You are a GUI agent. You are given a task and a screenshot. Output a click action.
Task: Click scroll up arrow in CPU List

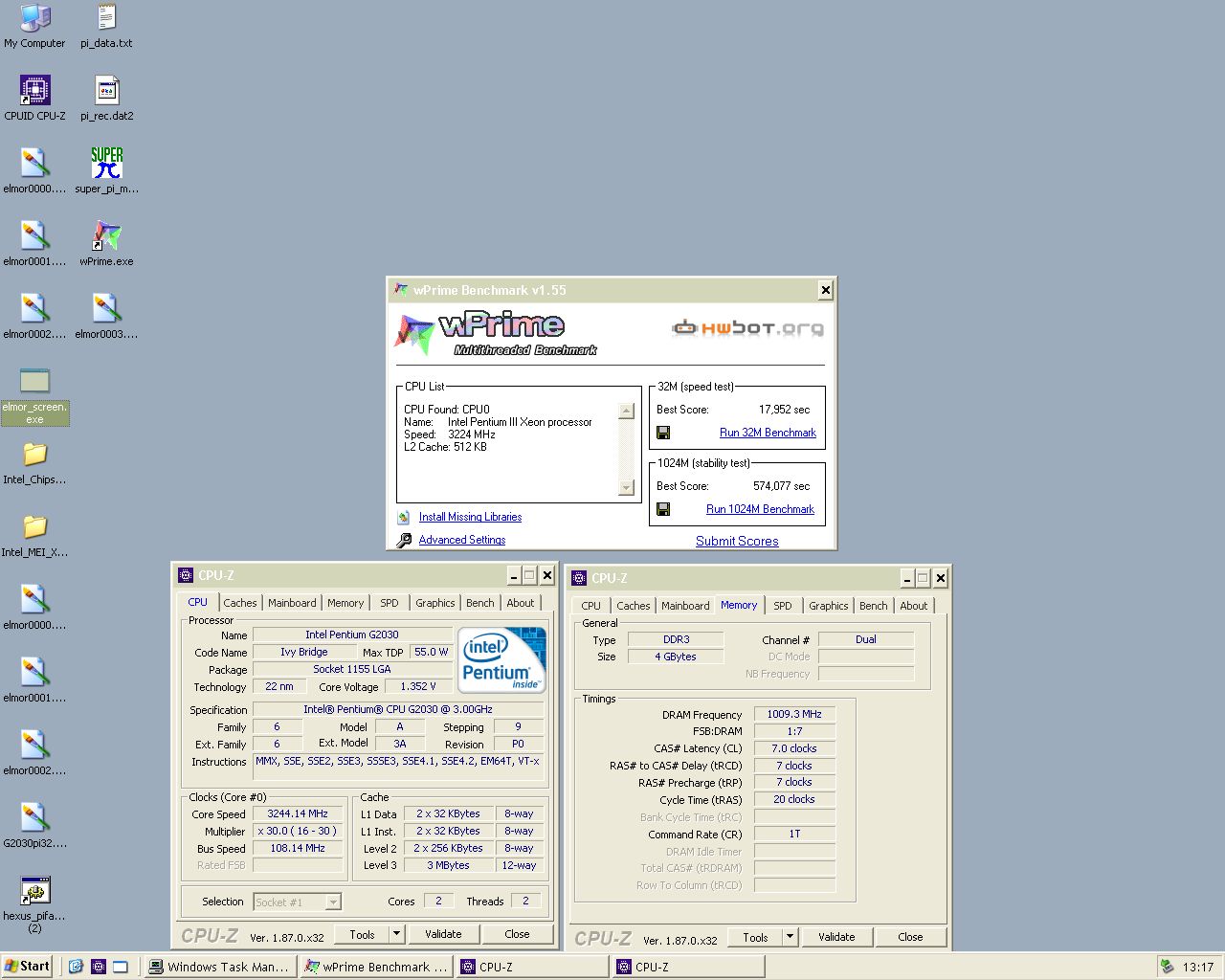tap(627, 412)
